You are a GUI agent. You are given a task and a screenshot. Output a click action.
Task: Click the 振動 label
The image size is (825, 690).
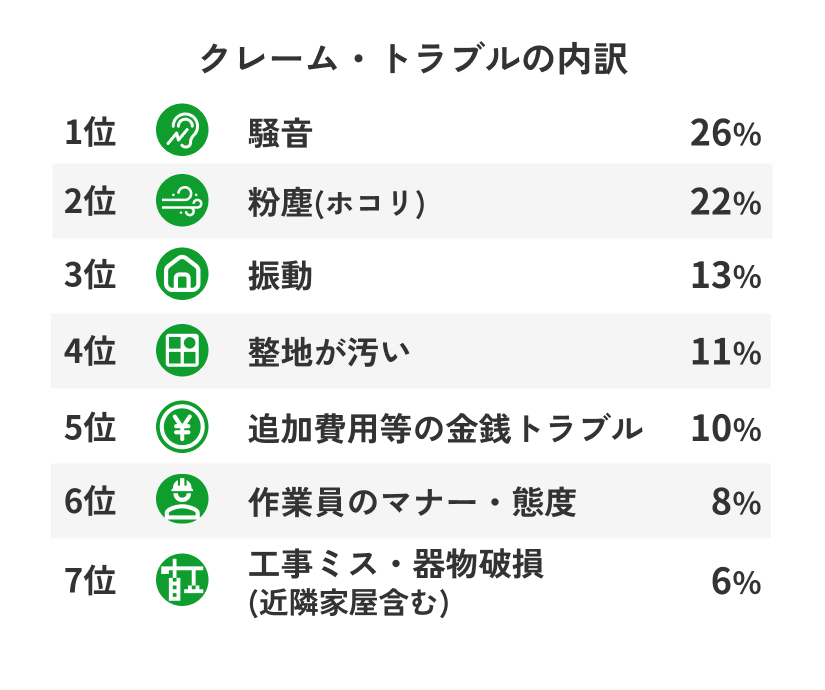(280, 276)
